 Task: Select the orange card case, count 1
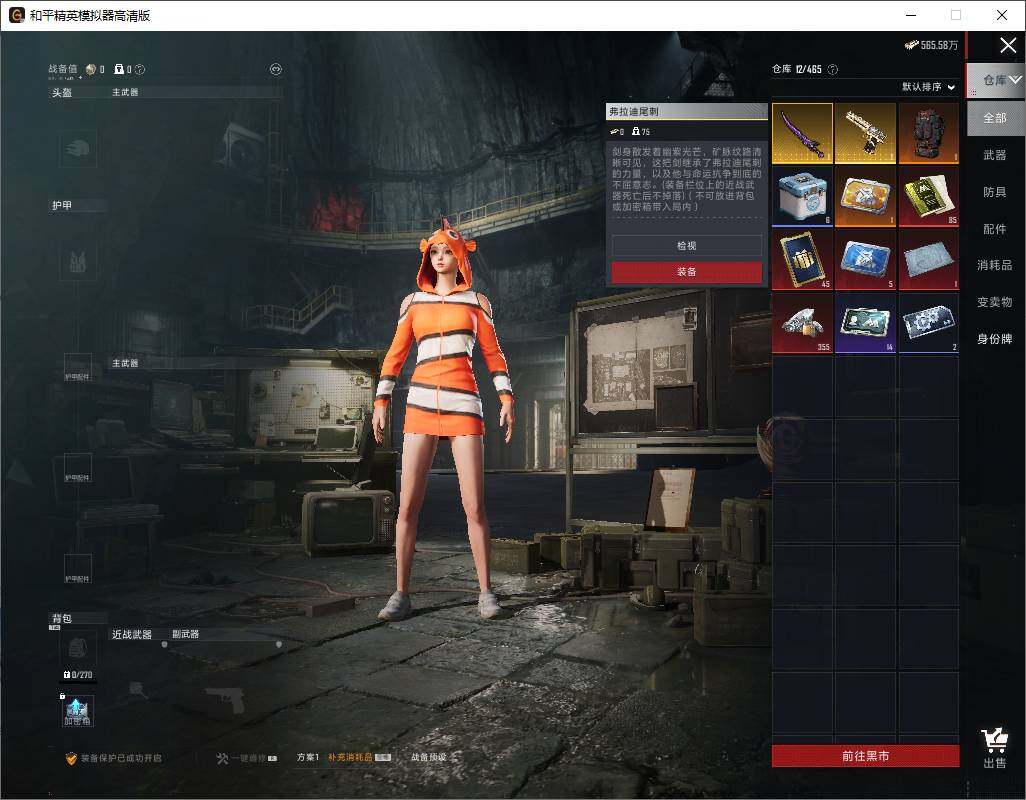[865, 196]
